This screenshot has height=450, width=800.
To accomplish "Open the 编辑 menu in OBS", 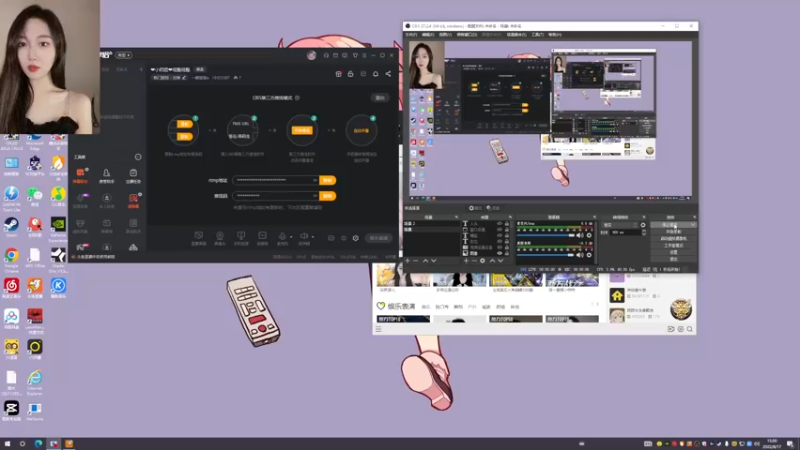I will [428, 35].
